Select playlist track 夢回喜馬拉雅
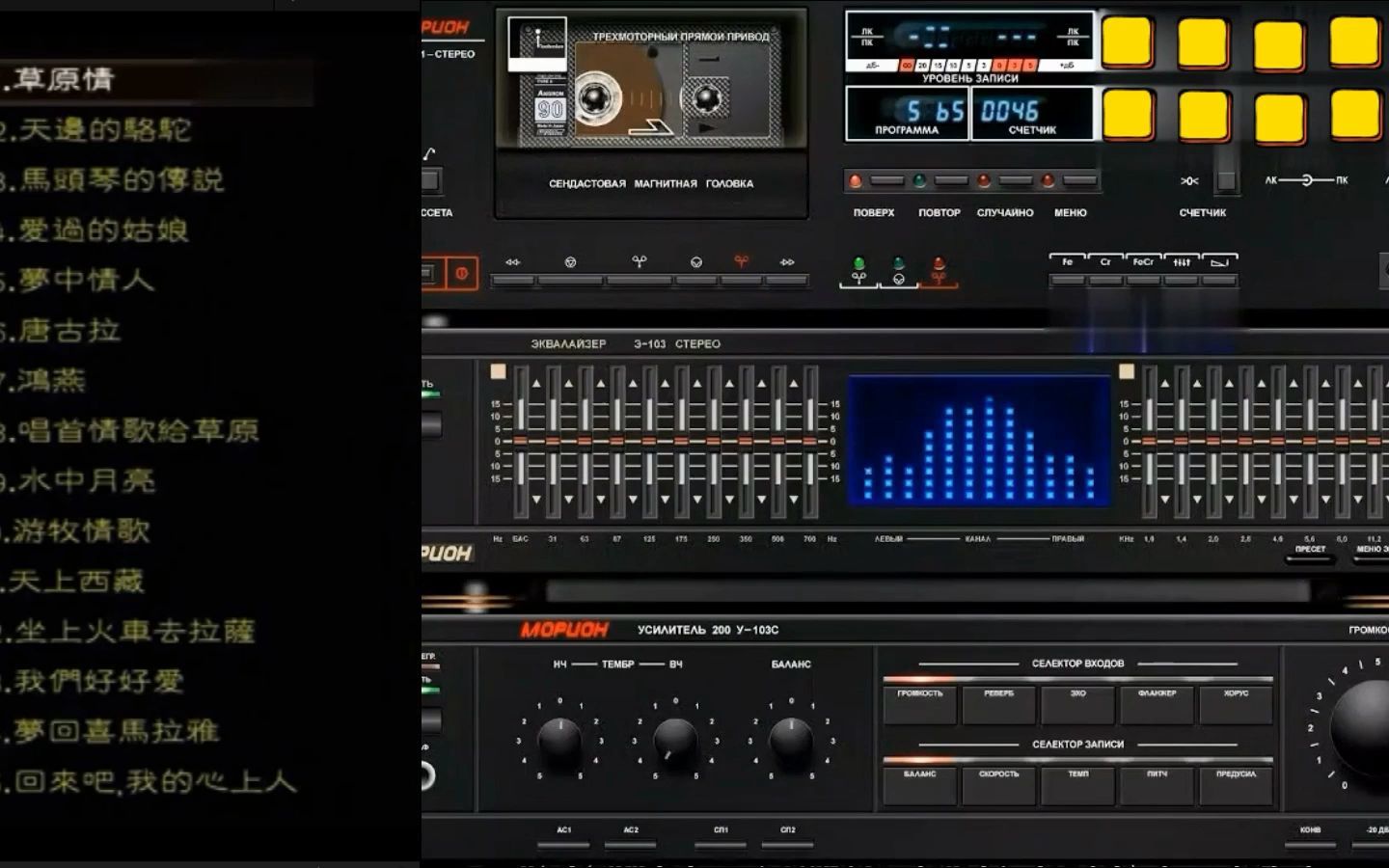 [x=118, y=731]
